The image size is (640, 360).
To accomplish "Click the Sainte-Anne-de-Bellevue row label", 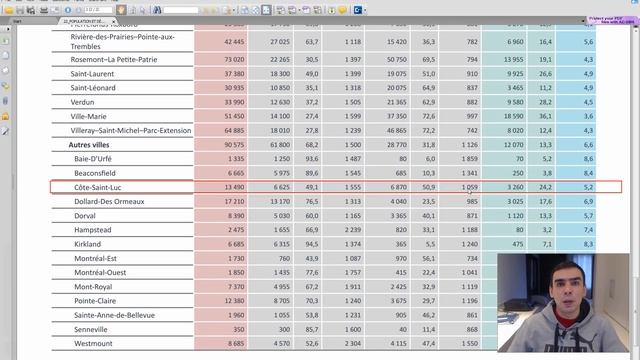I will tap(114, 315).
